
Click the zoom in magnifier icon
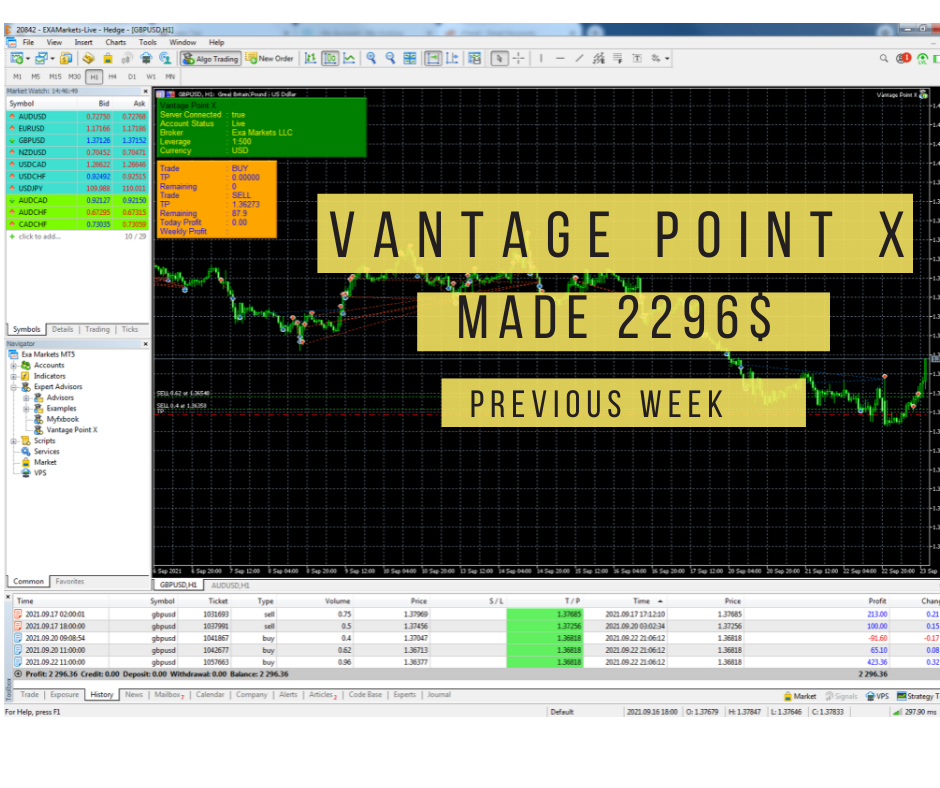point(371,59)
